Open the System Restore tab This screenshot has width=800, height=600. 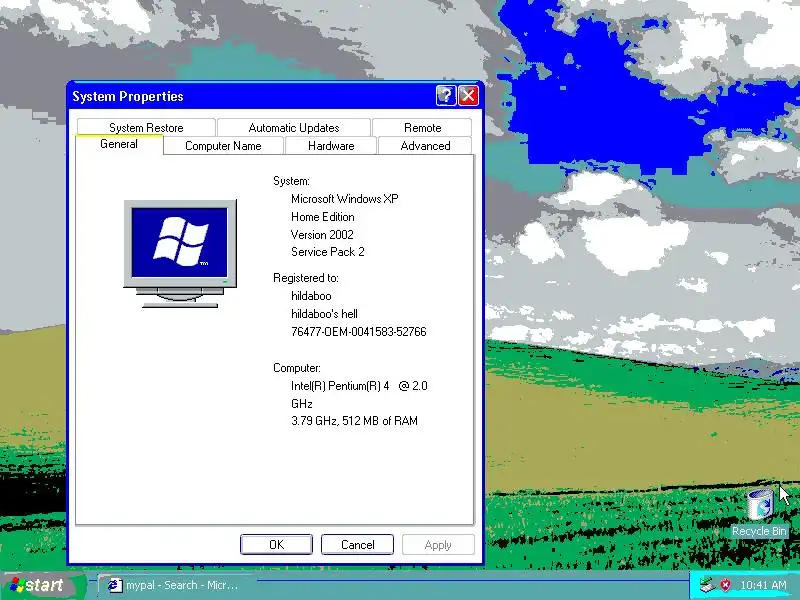click(x=146, y=128)
